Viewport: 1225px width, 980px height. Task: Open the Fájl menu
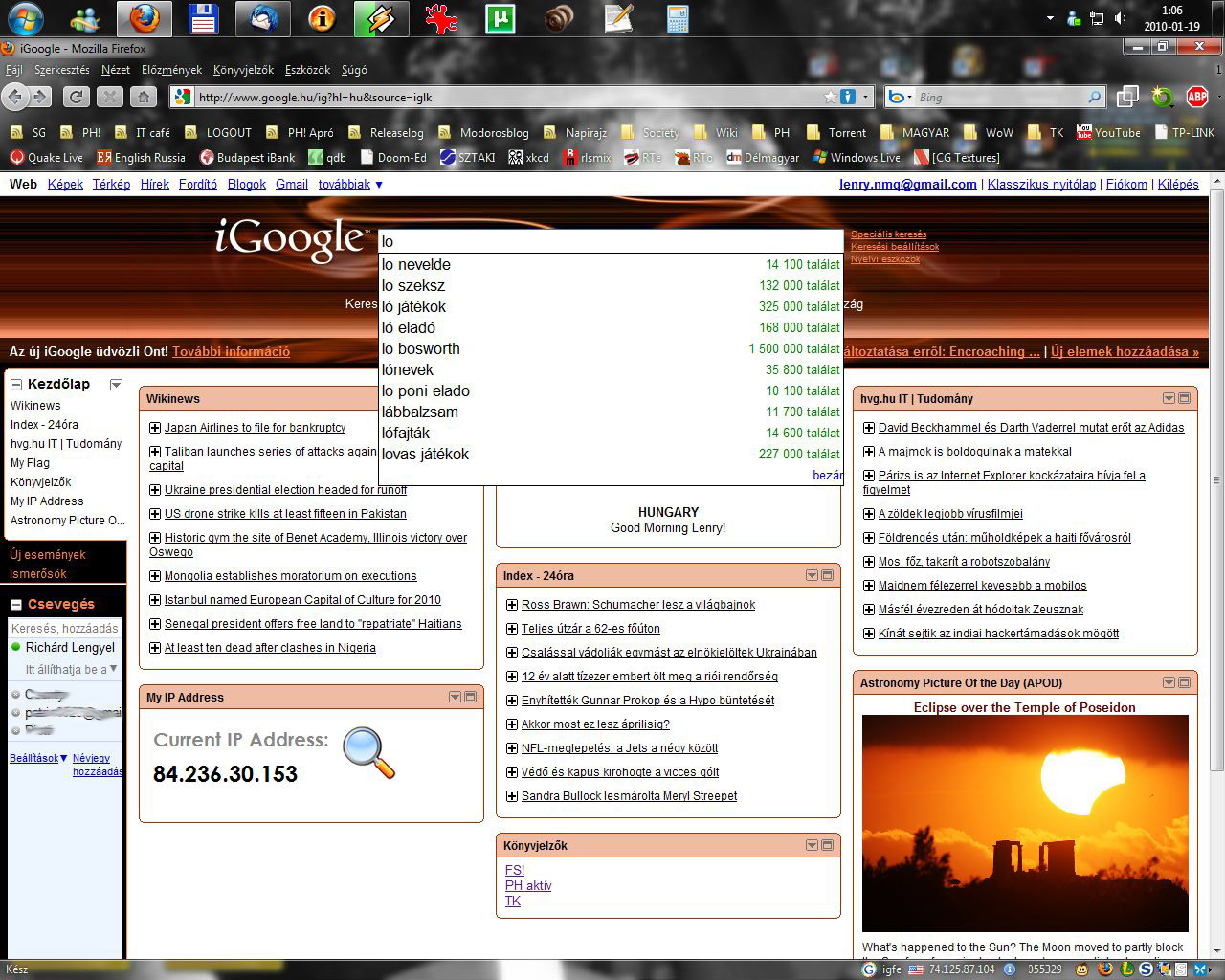[x=14, y=70]
